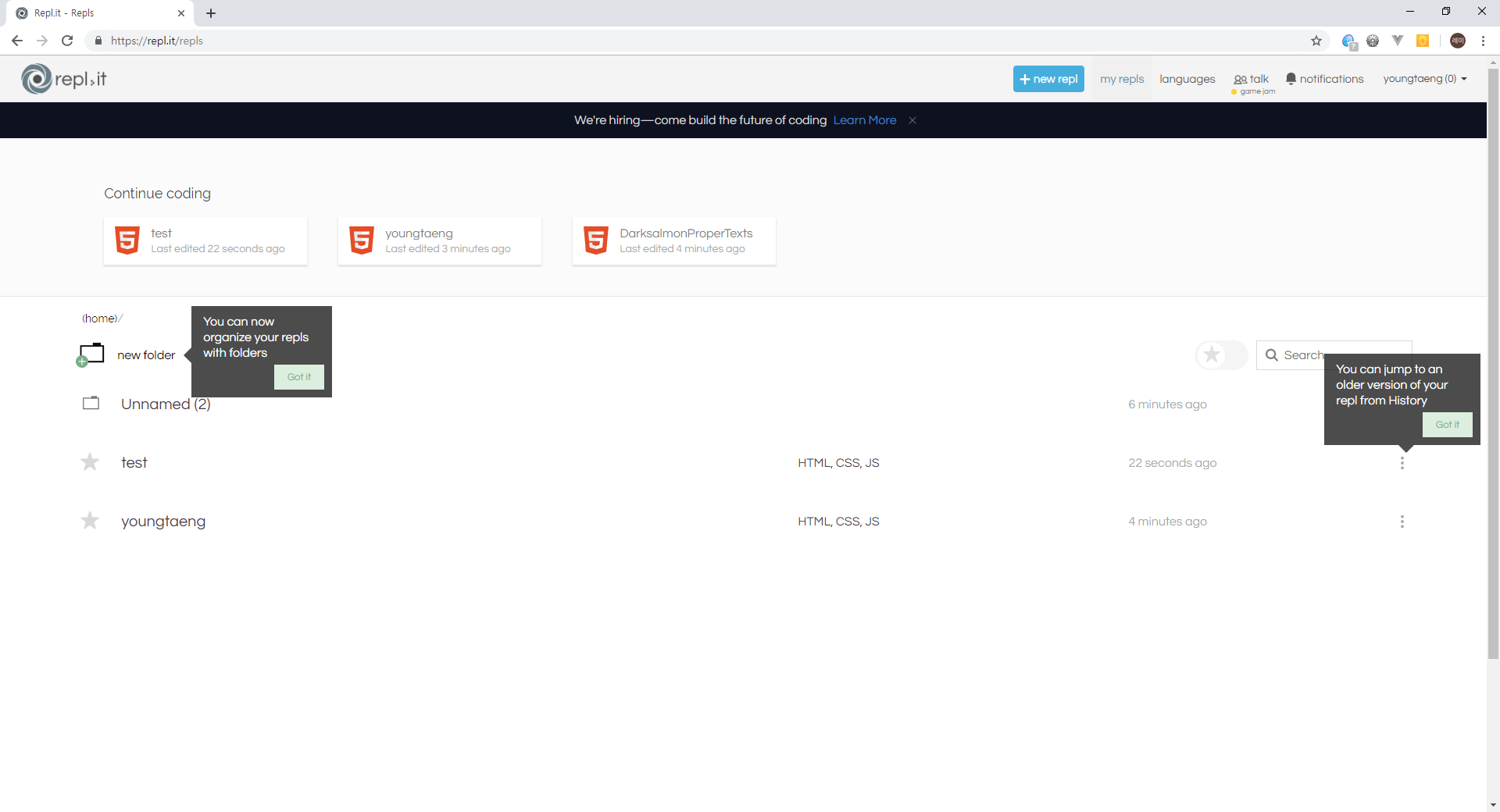Screen dimensions: 1500x812
Task: Open the my repls tab
Action: 1122,79
